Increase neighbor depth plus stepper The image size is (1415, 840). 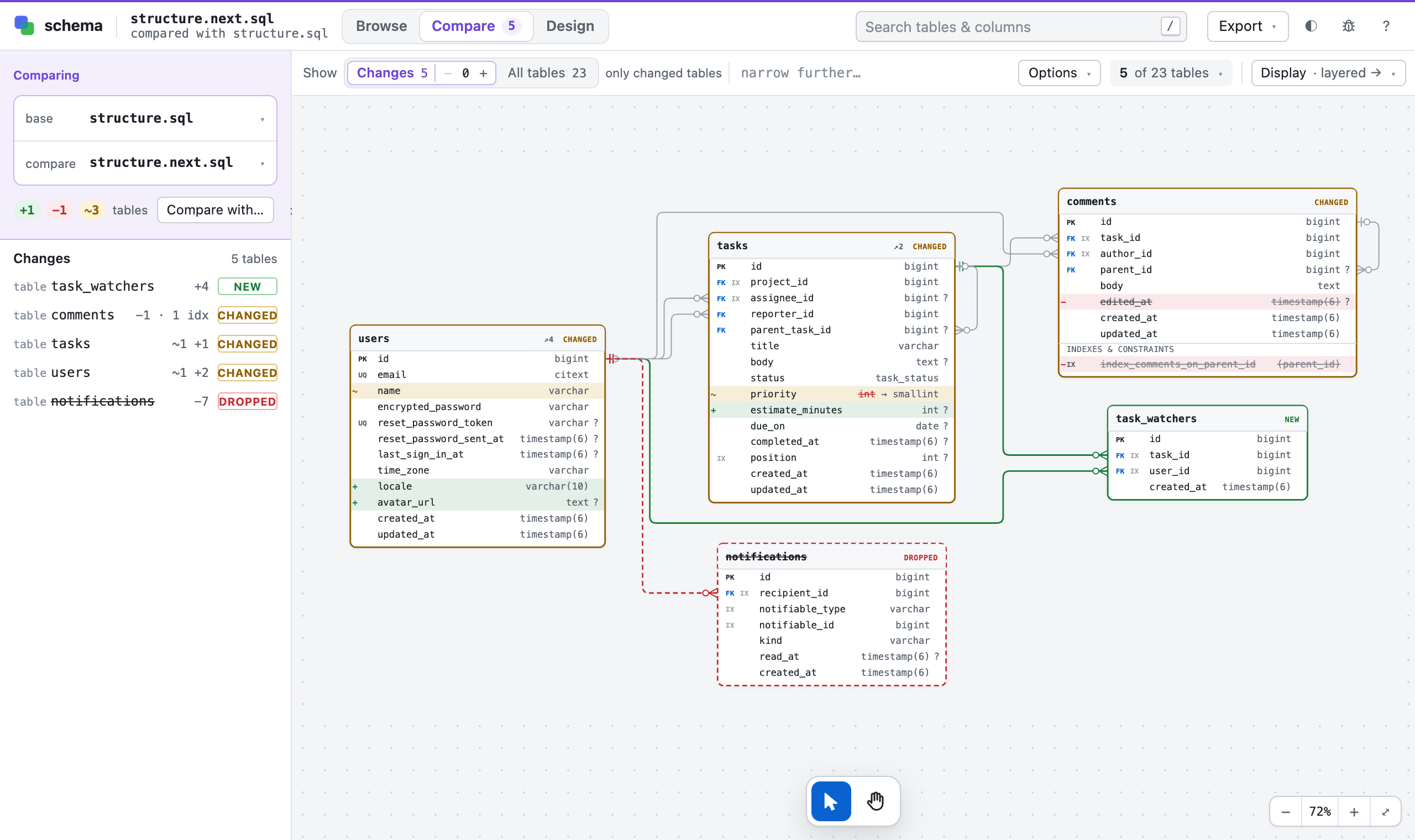pyautogui.click(x=483, y=73)
